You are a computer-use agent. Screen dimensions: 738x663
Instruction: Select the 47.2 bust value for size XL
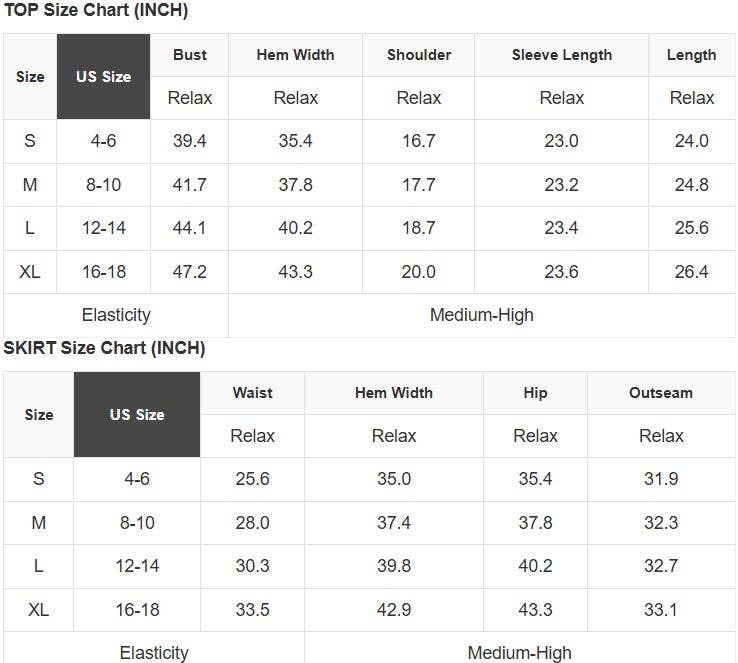point(190,272)
